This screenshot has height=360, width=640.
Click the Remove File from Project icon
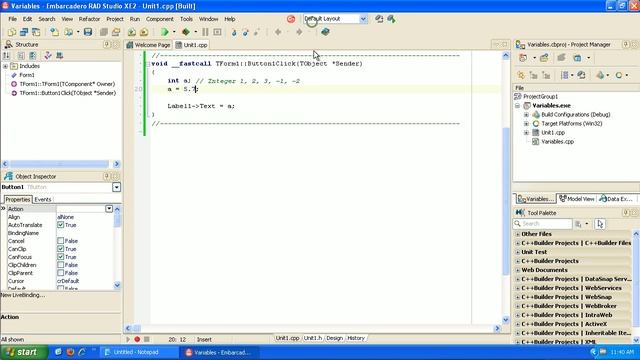tap(144, 32)
